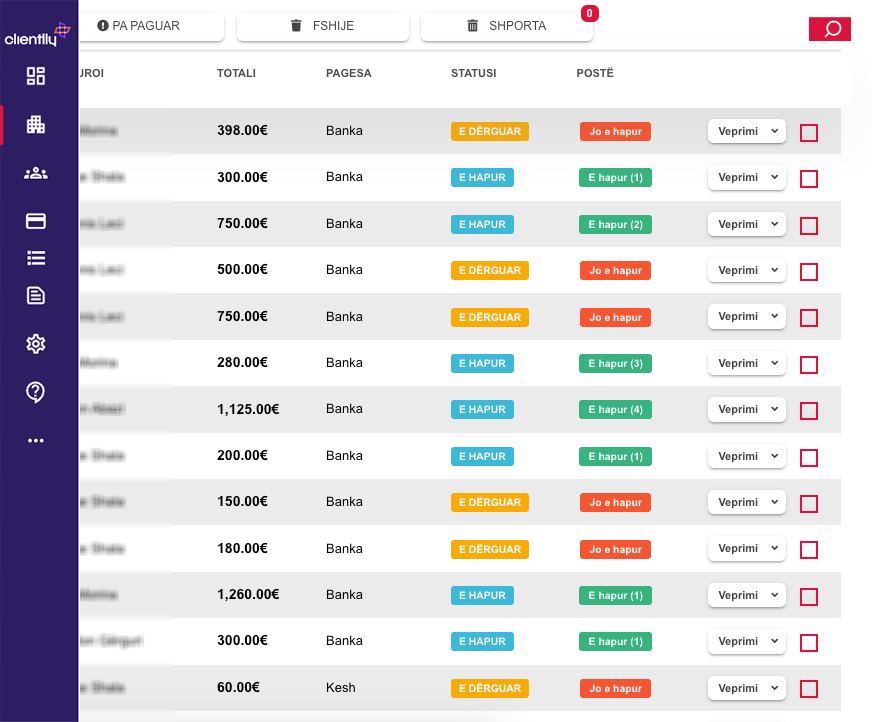Click the companies building icon in sidebar

tap(36, 125)
